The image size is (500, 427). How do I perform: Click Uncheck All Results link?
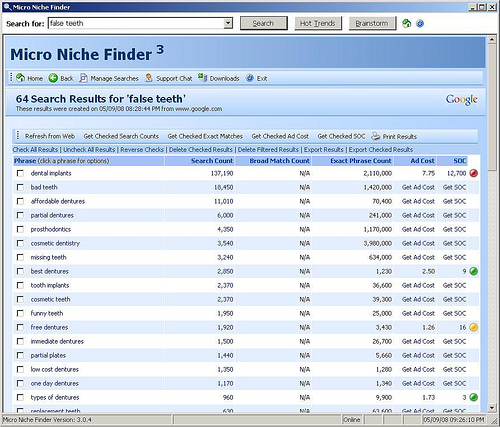pyautogui.click(x=89, y=149)
